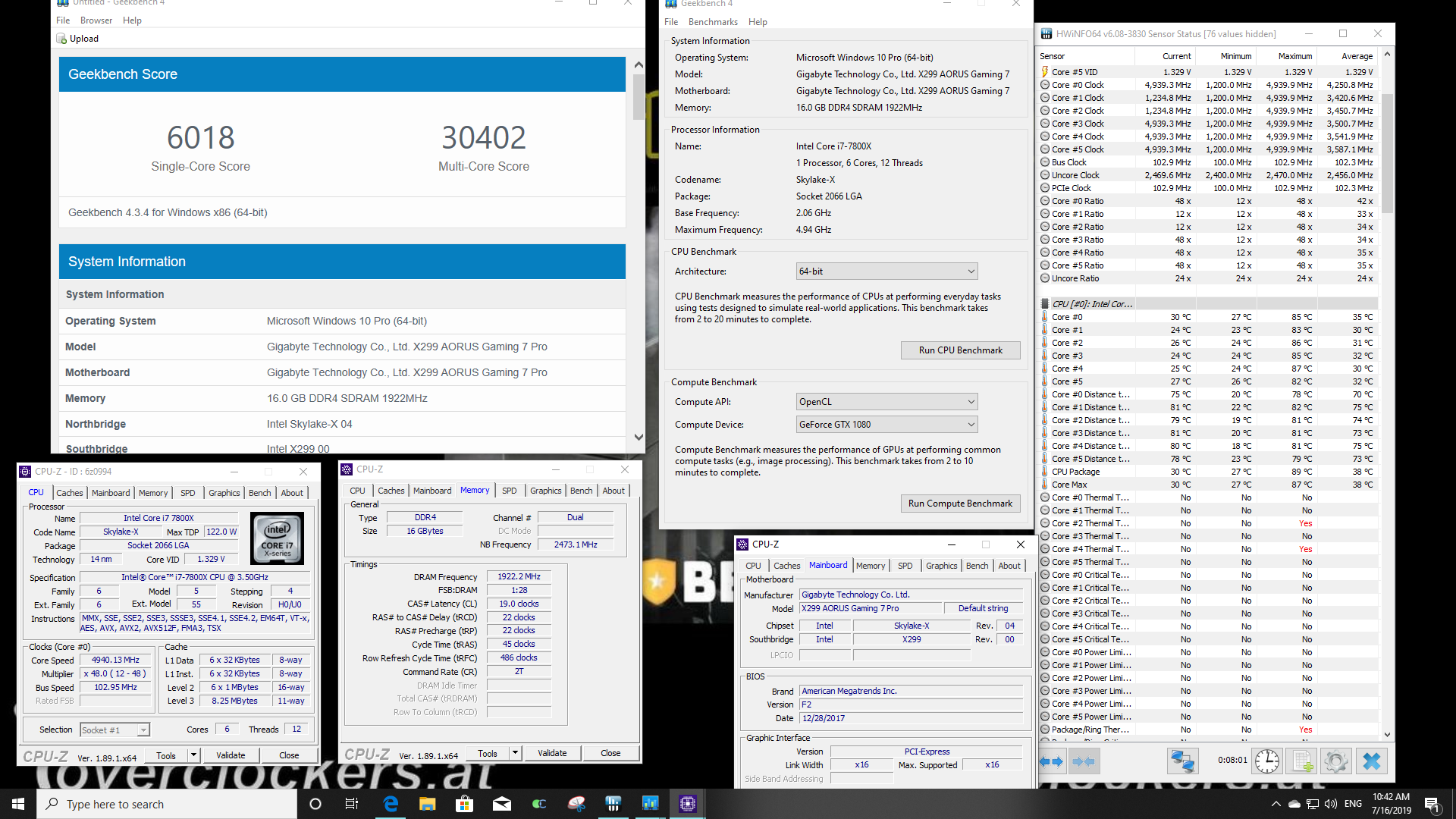1456x819 pixels.
Task: Open the Architecture 64-bit dropdown
Action: click(x=886, y=271)
